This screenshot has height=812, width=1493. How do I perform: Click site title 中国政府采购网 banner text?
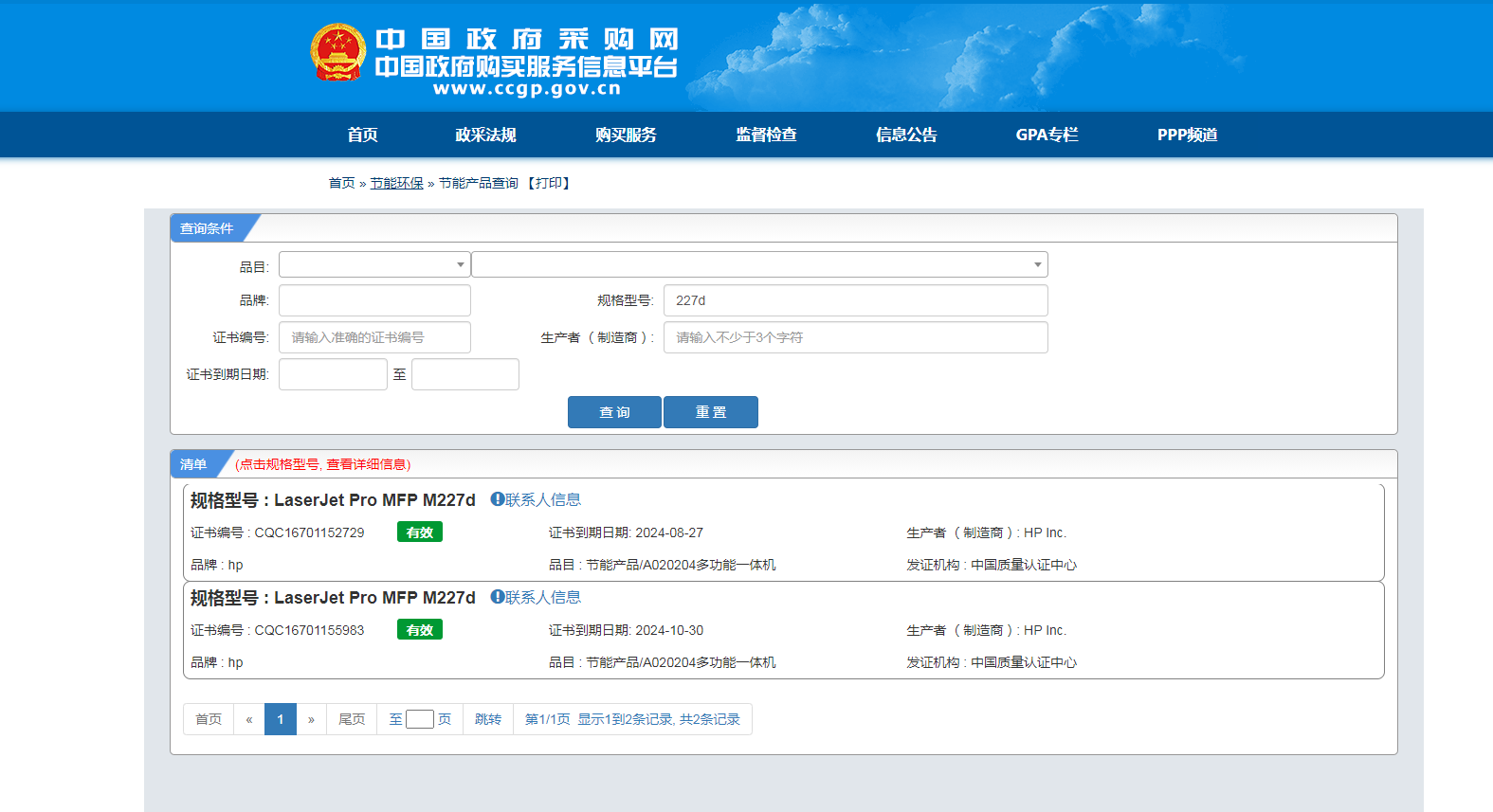point(527,39)
